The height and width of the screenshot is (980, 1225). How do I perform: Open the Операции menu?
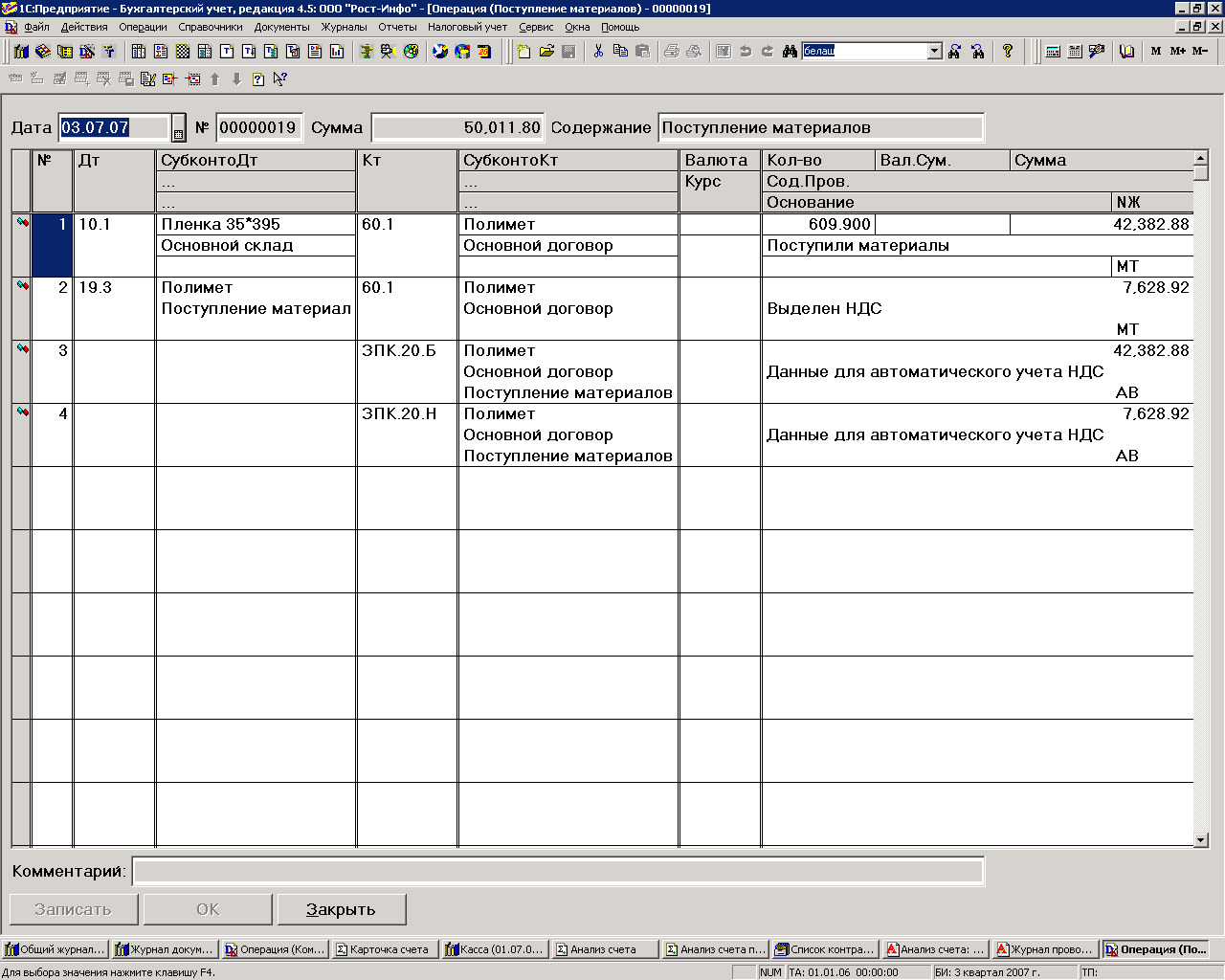(144, 27)
